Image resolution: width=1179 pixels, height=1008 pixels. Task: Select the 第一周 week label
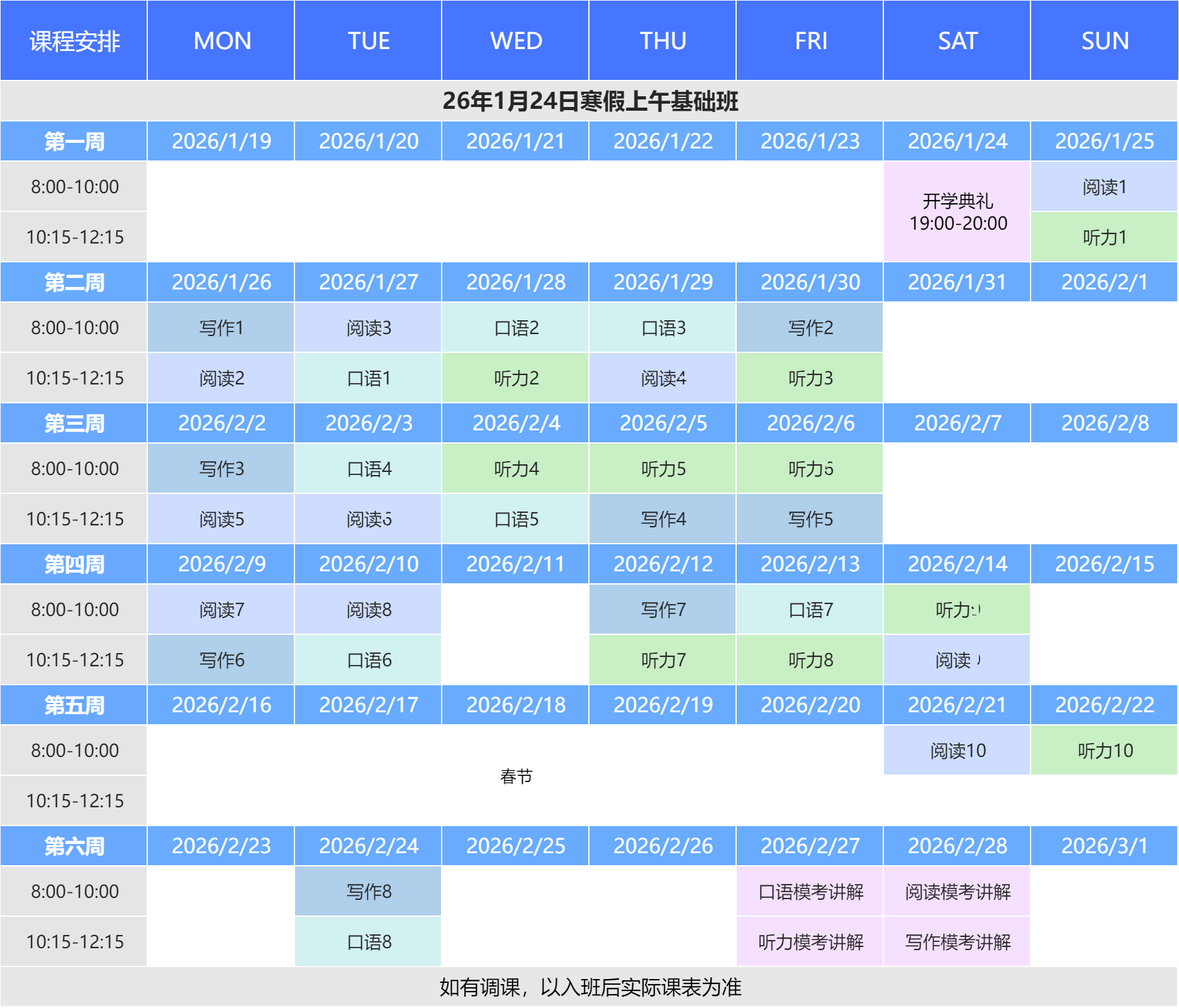click(x=74, y=141)
